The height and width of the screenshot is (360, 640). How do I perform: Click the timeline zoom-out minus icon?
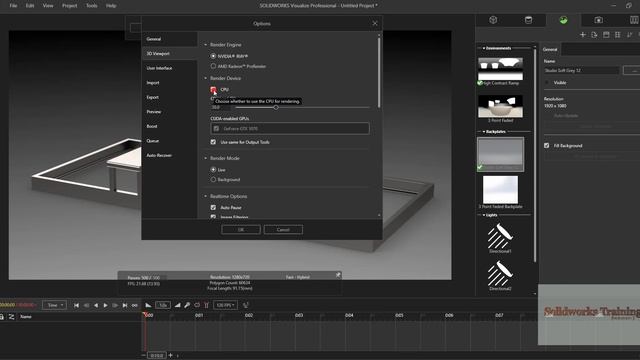143,355
